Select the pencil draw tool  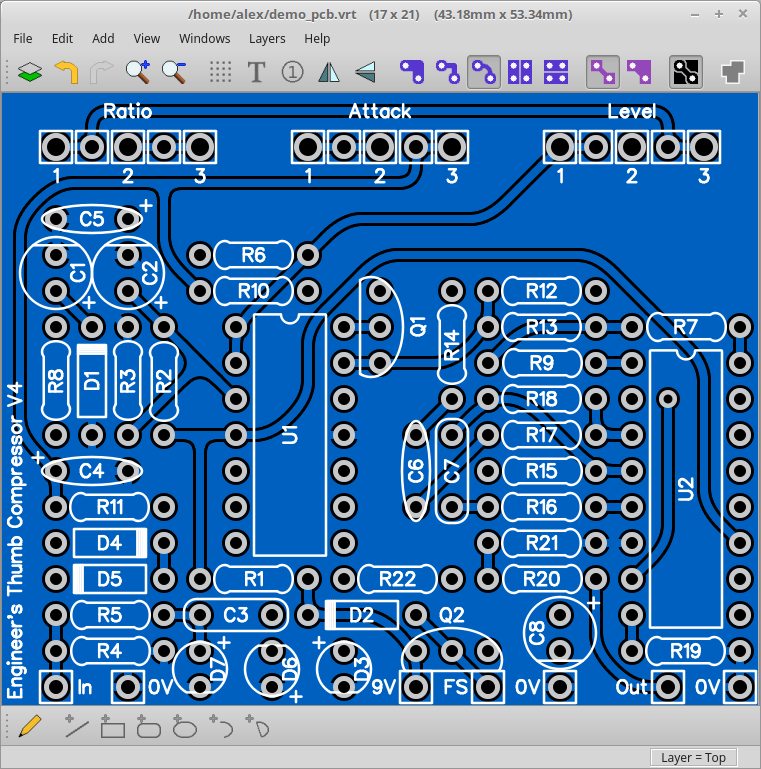(30, 726)
